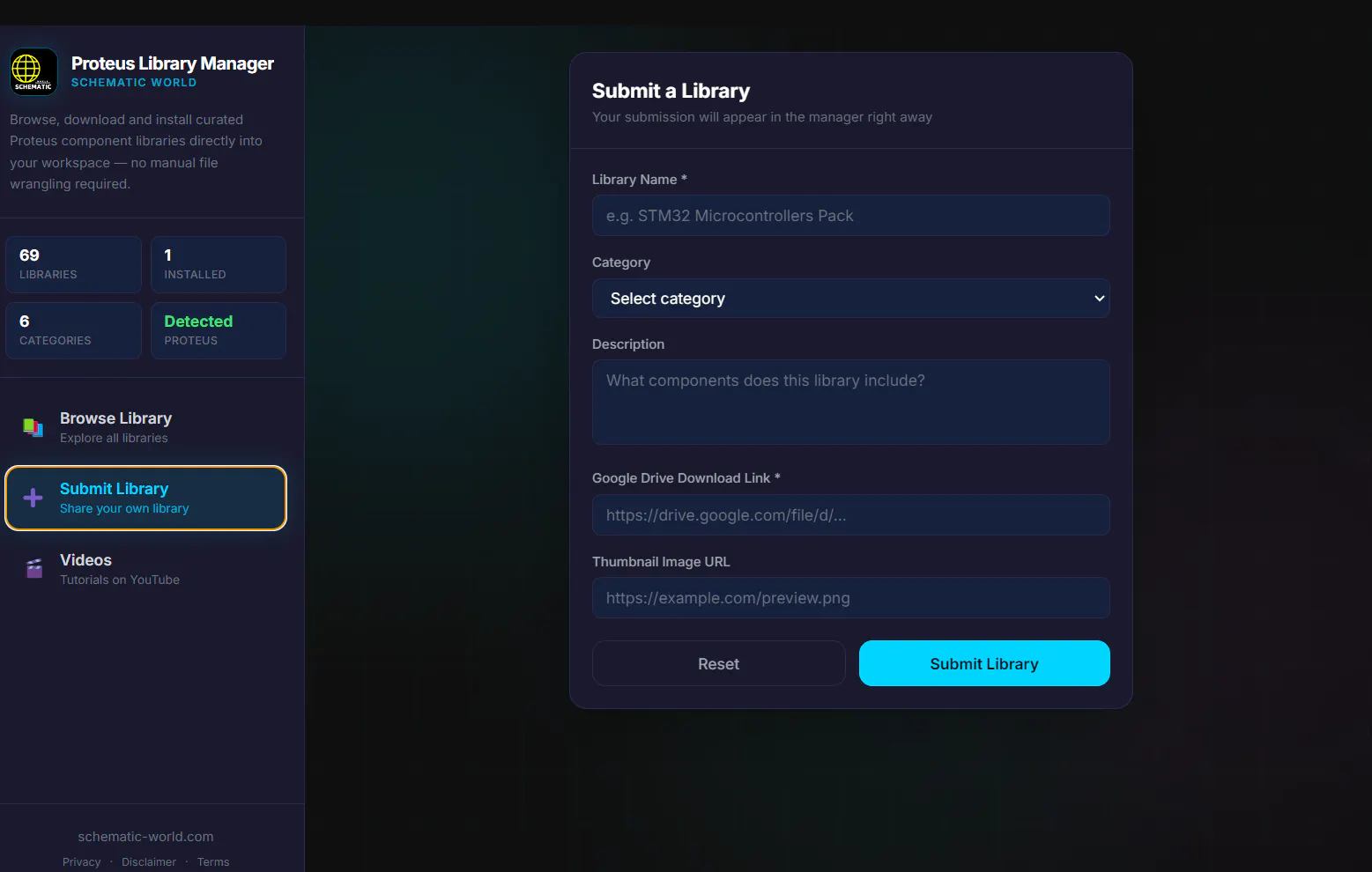Click the purple plus icon for Submit Library

33,498
